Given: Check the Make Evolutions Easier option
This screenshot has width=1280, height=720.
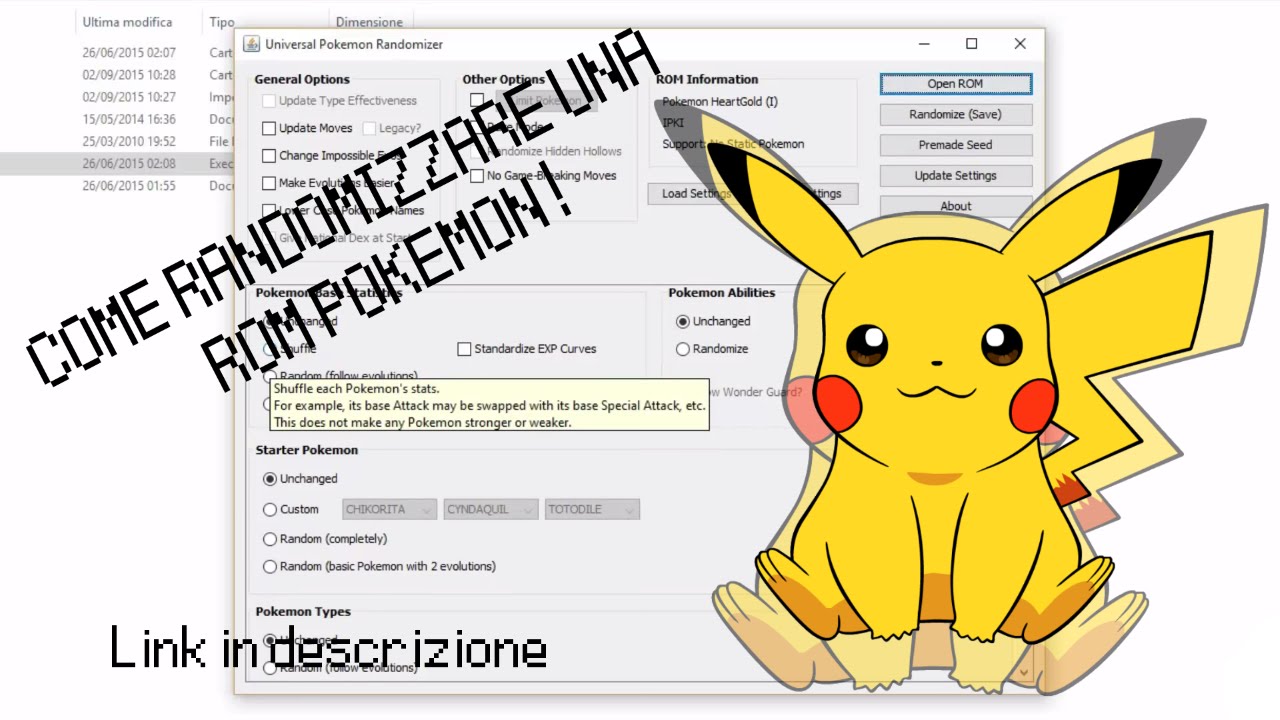Looking at the screenshot, I should pyautogui.click(x=269, y=183).
